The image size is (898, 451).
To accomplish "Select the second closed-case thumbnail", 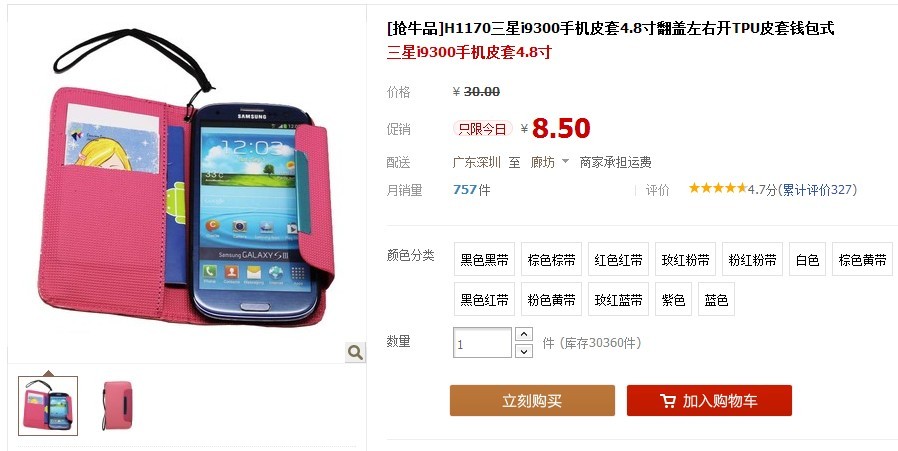I will click(x=118, y=405).
